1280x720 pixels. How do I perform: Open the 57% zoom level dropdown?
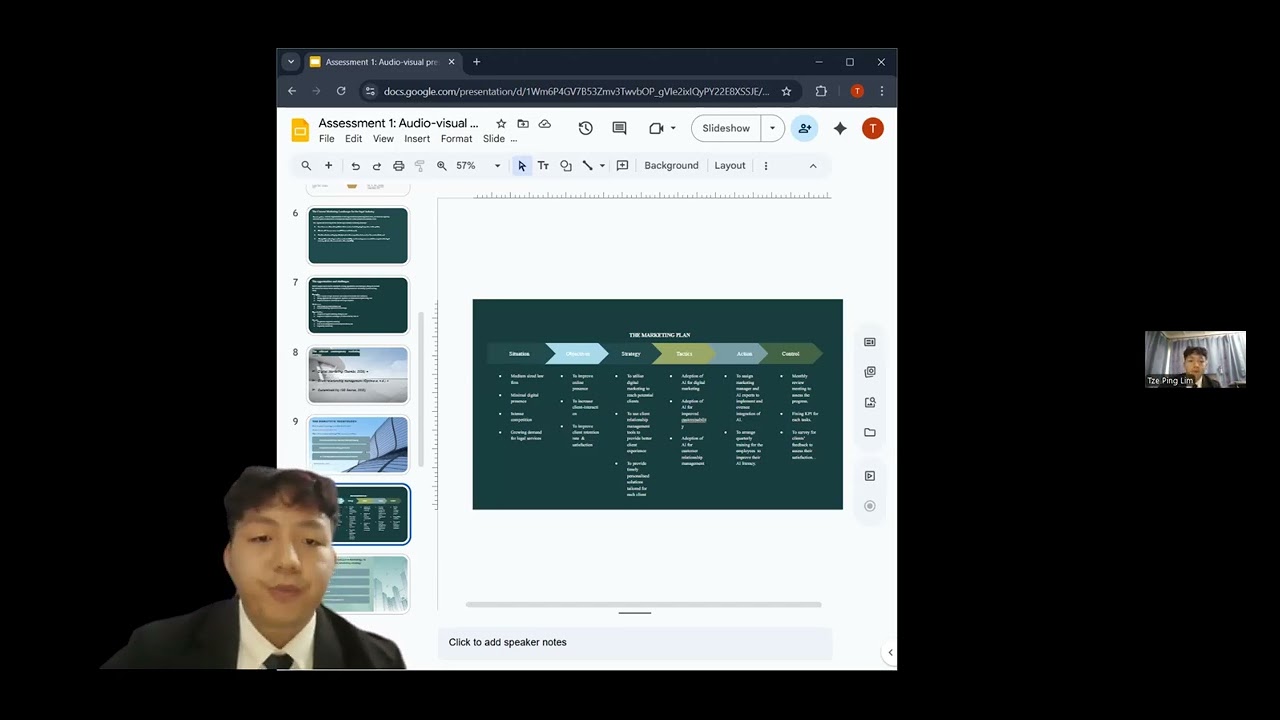tap(478, 166)
